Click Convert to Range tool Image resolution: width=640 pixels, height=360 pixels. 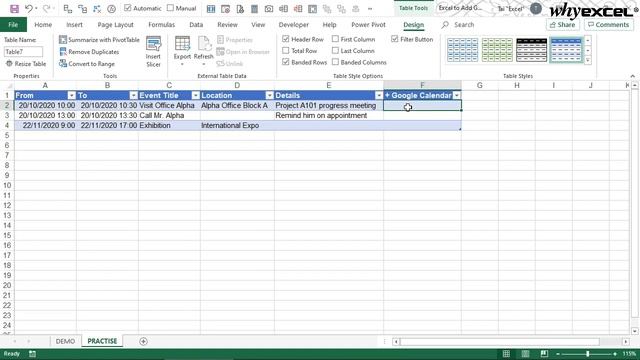coord(87,64)
